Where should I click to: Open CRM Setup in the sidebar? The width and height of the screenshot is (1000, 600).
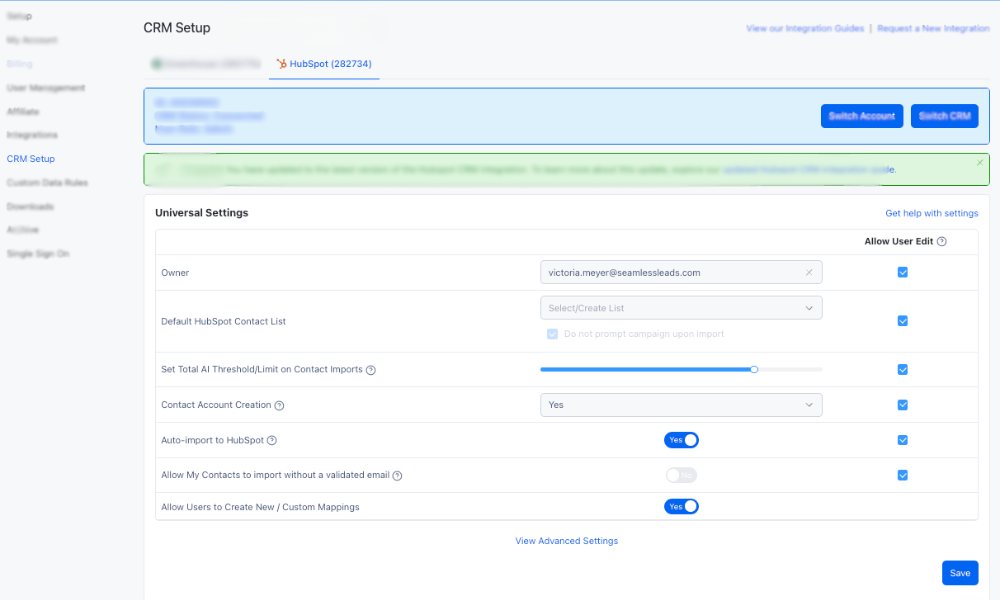pos(31,159)
